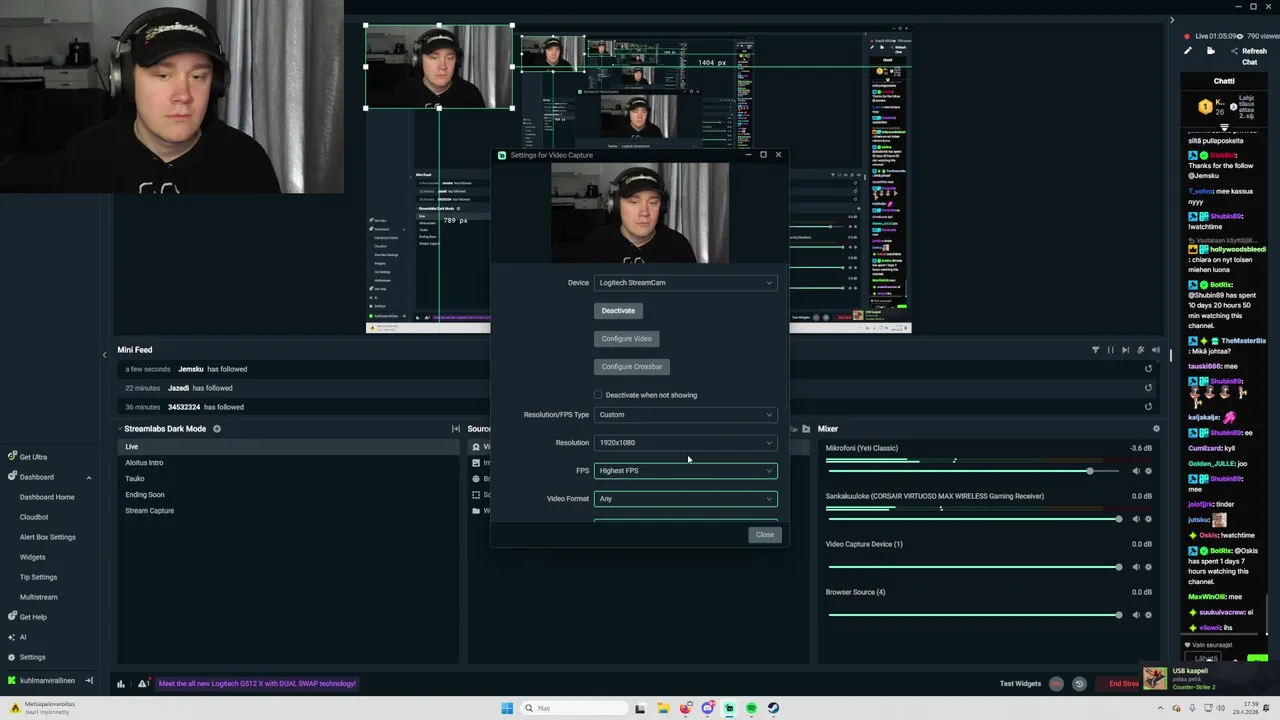The height and width of the screenshot is (720, 1280).
Task: Open the Logitech G512 X promo link
Action: pos(257,684)
